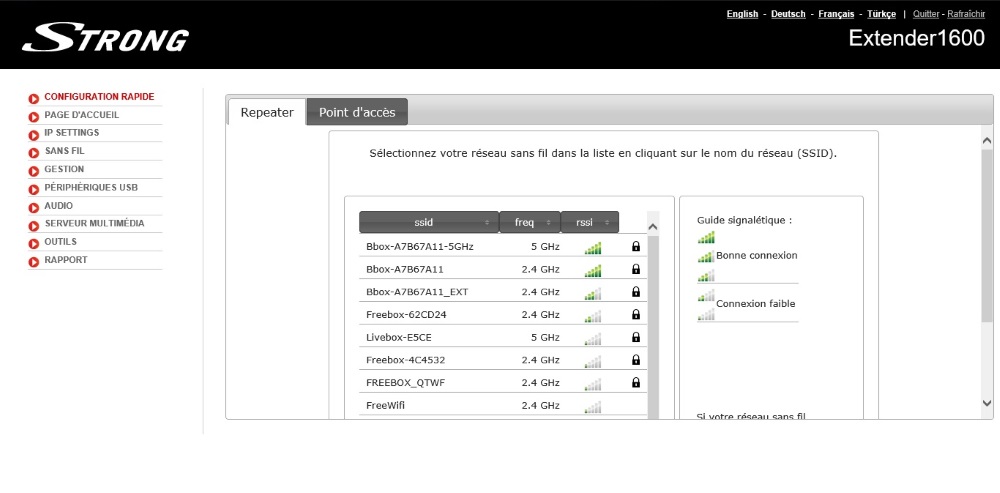Select the FREEBOX_QTWF network
1000x493 pixels.
click(406, 383)
